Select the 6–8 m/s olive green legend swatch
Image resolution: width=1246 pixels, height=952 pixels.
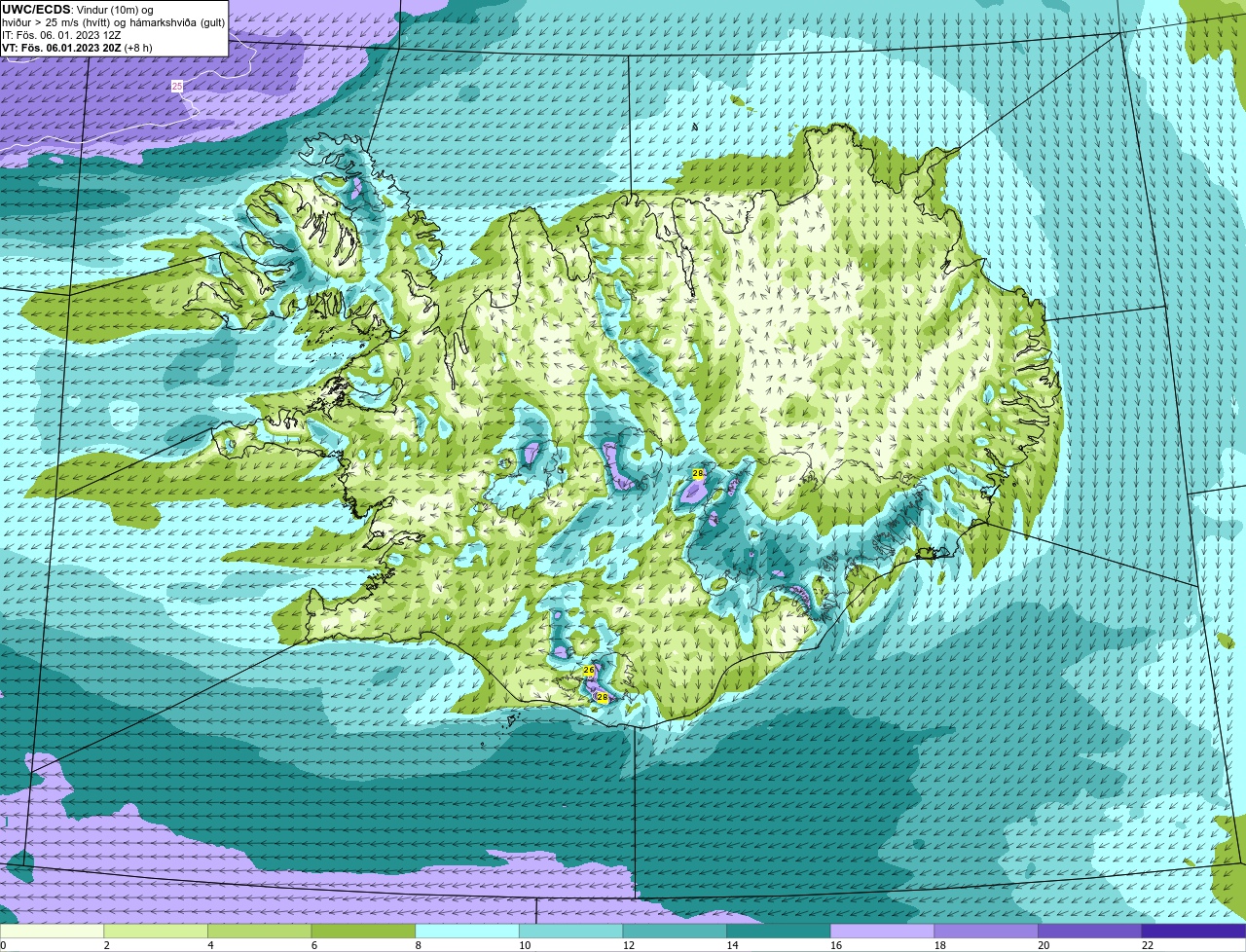pyautogui.click(x=363, y=932)
